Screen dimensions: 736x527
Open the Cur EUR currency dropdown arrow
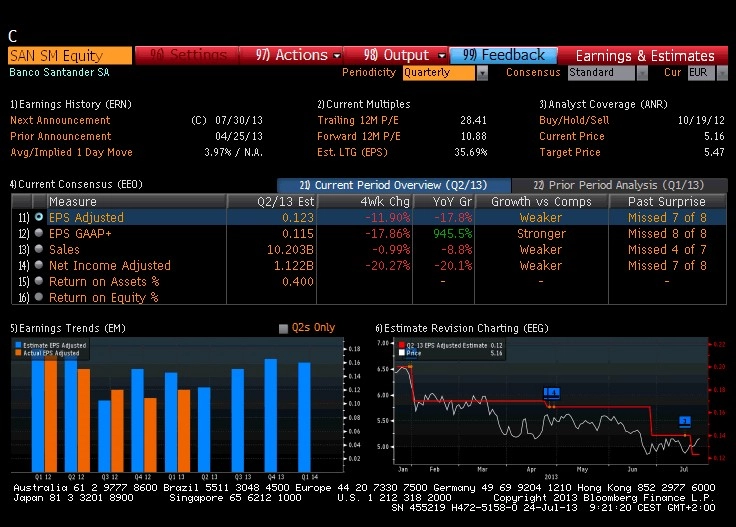tap(722, 73)
